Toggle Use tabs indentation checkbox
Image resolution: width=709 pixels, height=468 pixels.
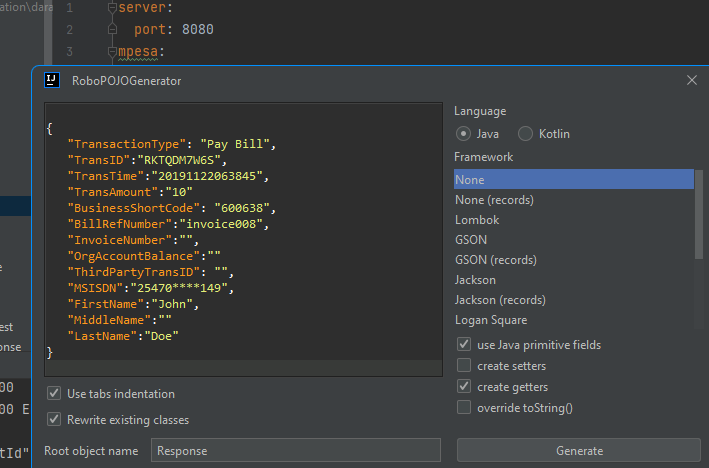[x=54, y=393]
